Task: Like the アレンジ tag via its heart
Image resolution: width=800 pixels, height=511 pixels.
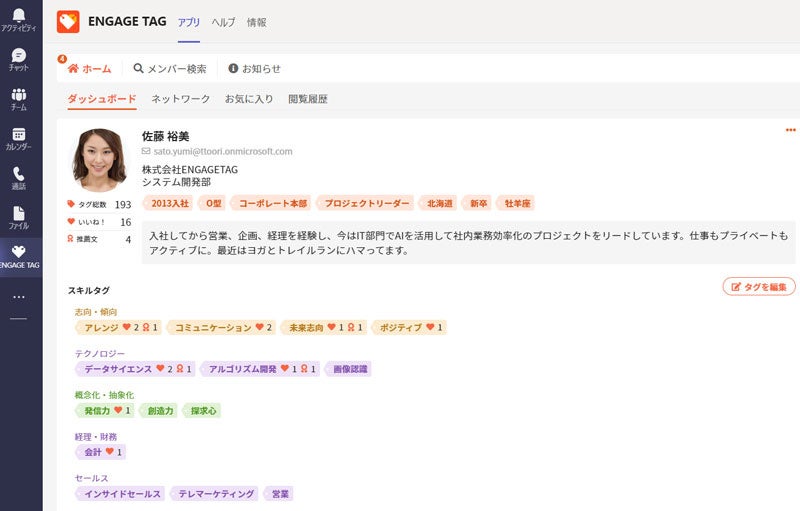Action: click(127, 327)
